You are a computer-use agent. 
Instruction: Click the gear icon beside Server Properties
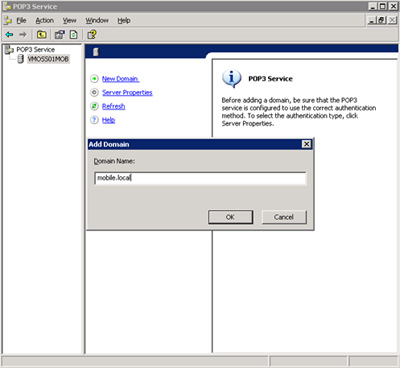pos(95,92)
